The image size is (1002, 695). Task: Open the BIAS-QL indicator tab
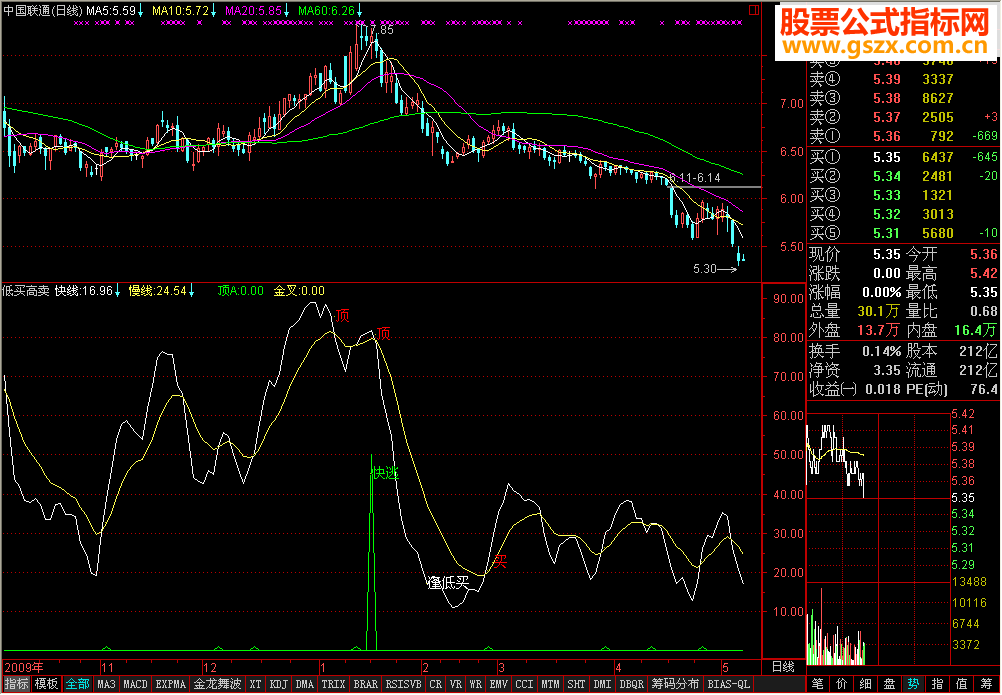[728, 684]
